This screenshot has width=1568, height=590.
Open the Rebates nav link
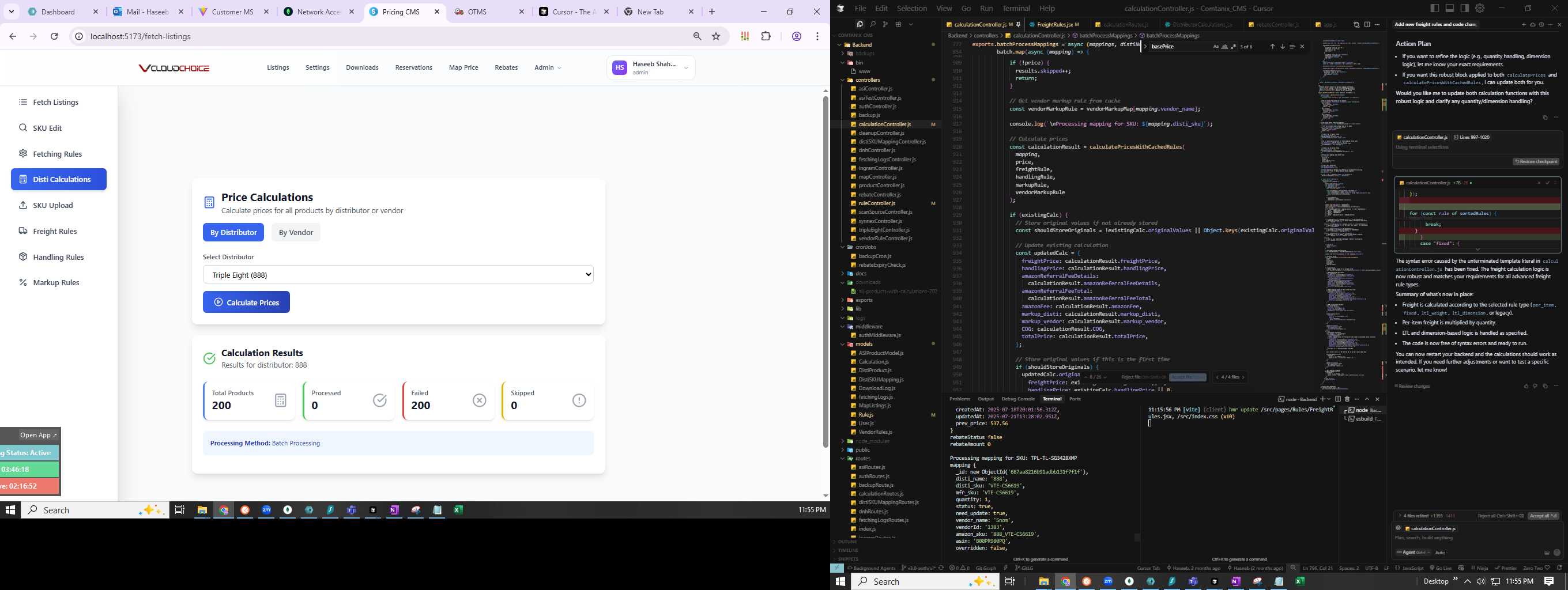coord(506,67)
